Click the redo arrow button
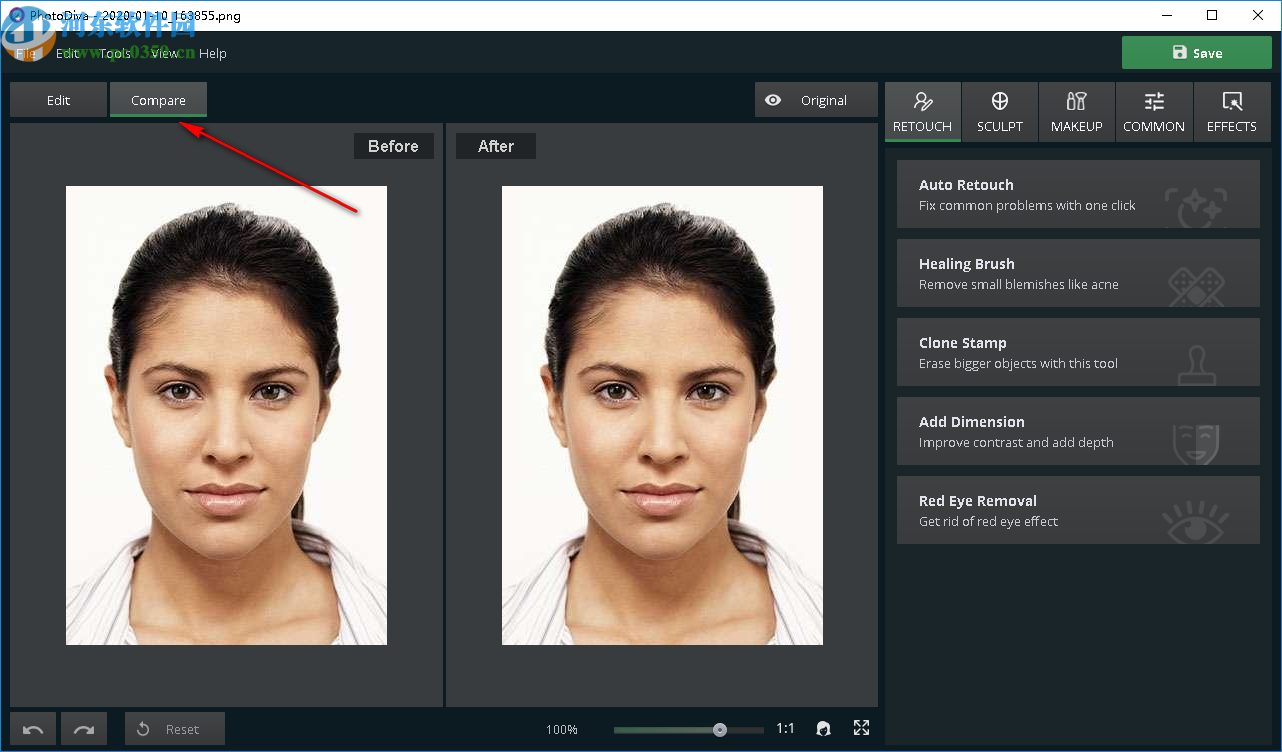 pyautogui.click(x=84, y=729)
